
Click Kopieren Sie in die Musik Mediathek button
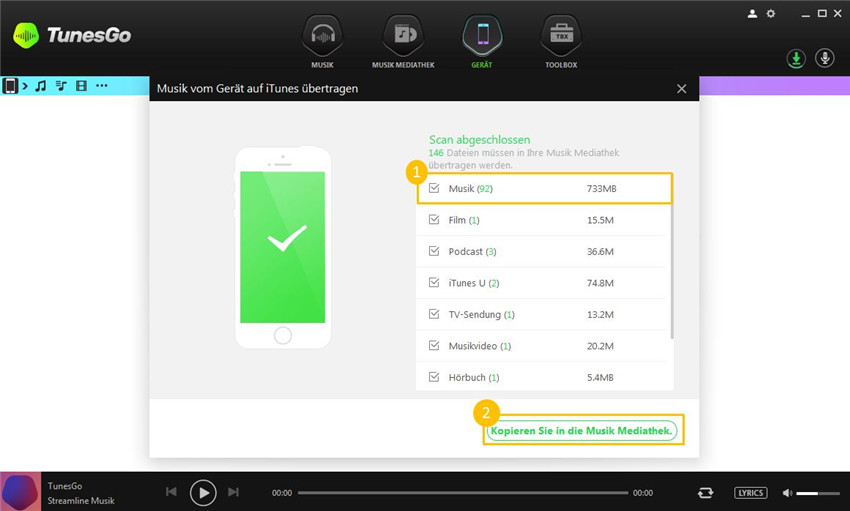coord(582,431)
